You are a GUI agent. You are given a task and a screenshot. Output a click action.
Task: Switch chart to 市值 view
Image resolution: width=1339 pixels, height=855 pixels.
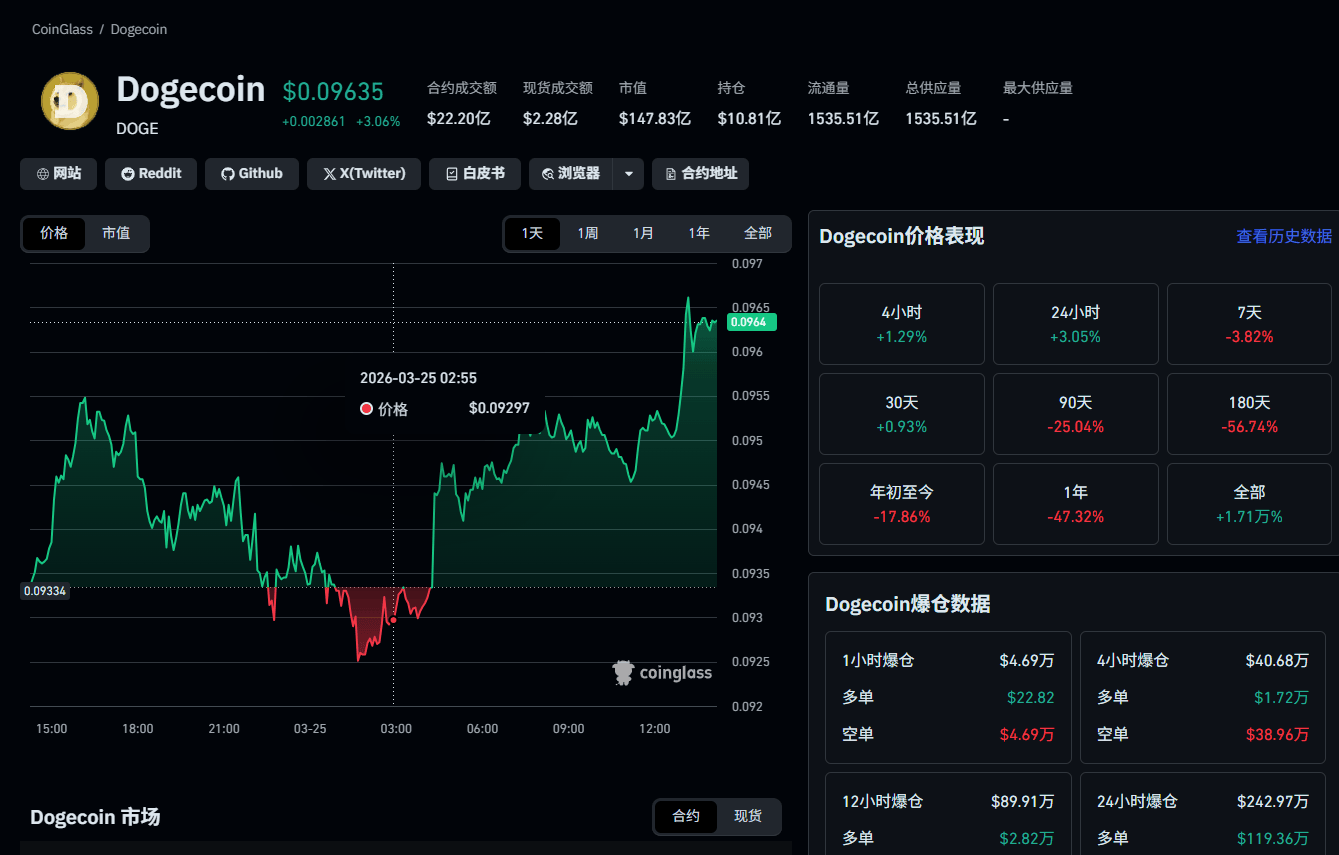coord(116,233)
